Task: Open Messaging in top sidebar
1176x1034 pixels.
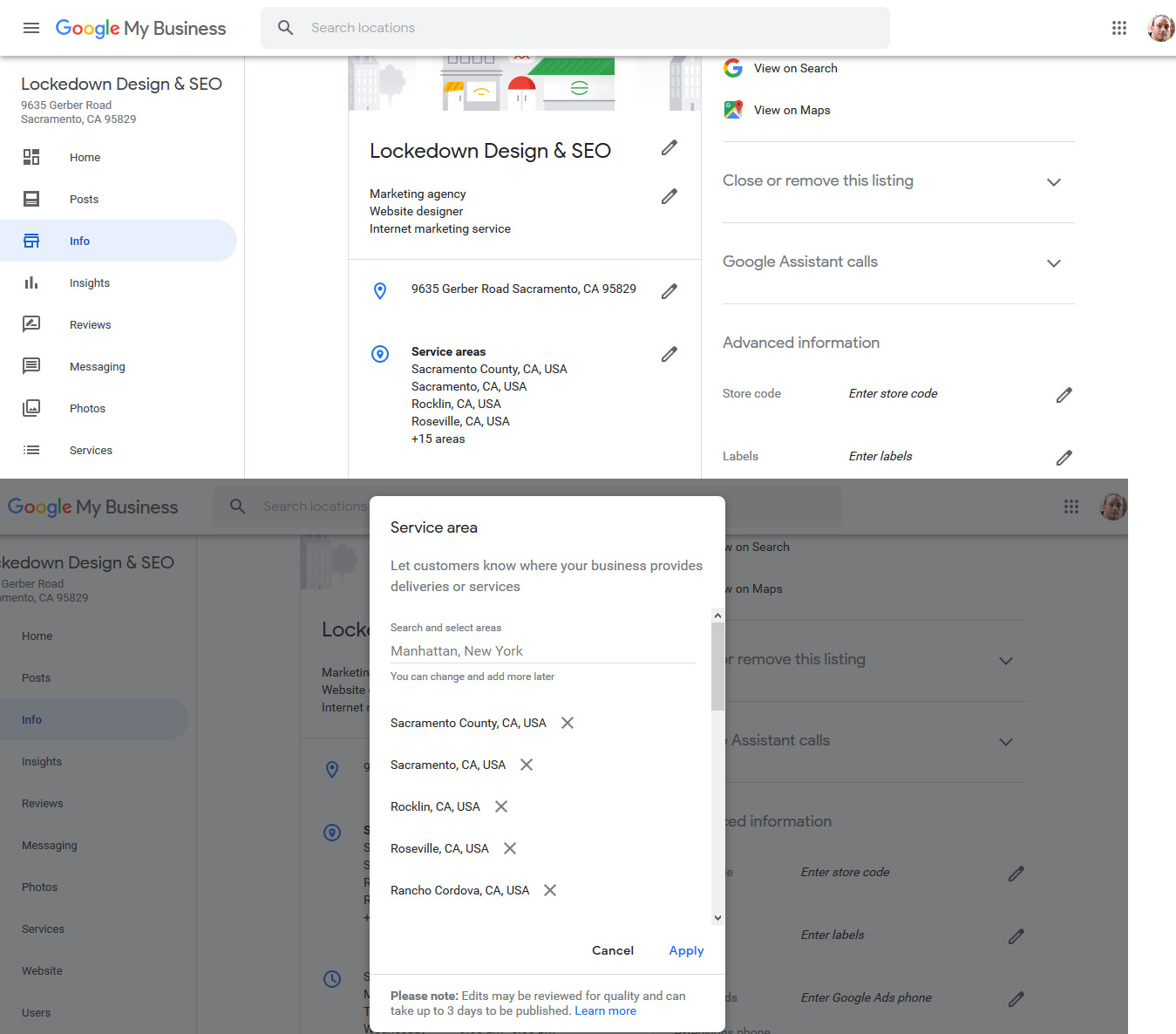Action: 98,367
